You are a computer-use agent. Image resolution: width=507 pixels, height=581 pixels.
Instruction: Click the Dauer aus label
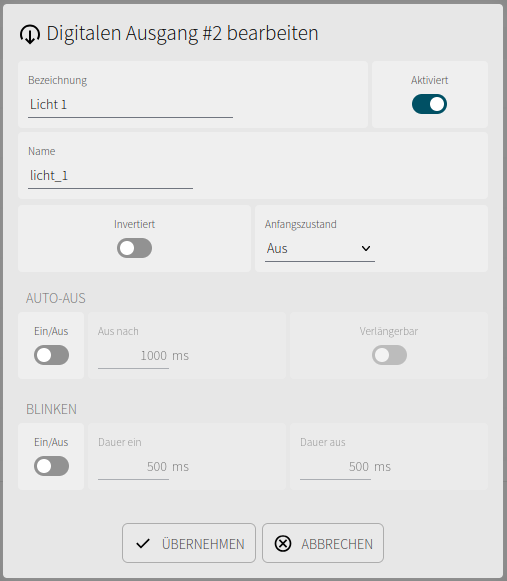pyautogui.click(x=322, y=442)
